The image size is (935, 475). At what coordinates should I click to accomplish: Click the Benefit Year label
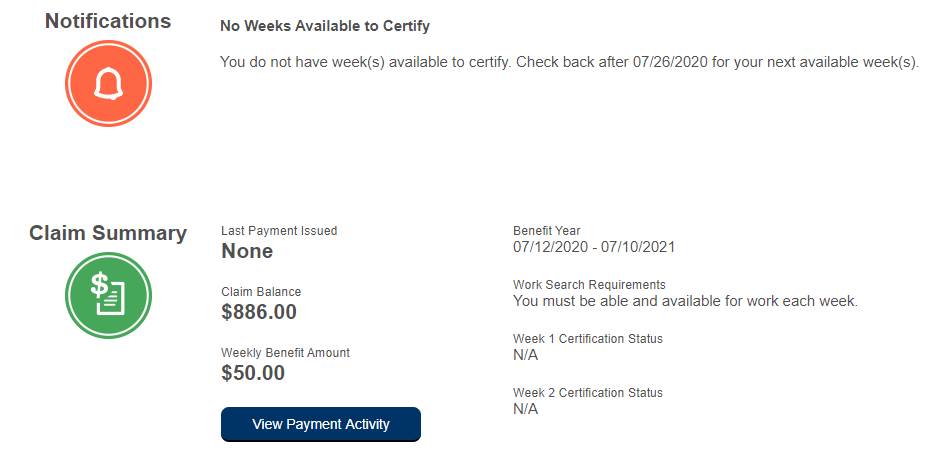click(546, 231)
